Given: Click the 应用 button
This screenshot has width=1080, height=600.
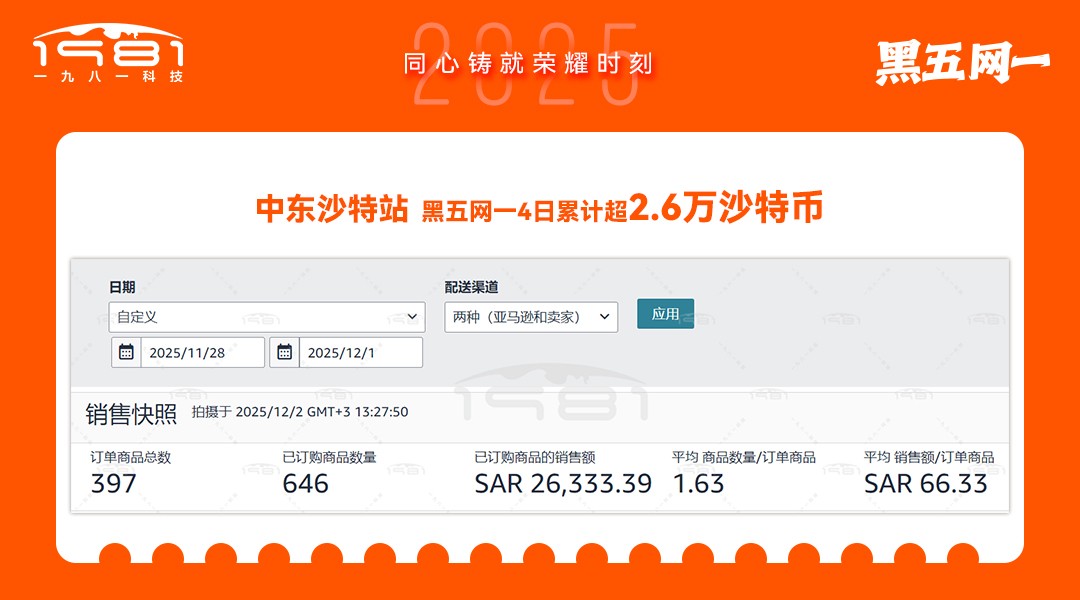Looking at the screenshot, I should point(665,313).
